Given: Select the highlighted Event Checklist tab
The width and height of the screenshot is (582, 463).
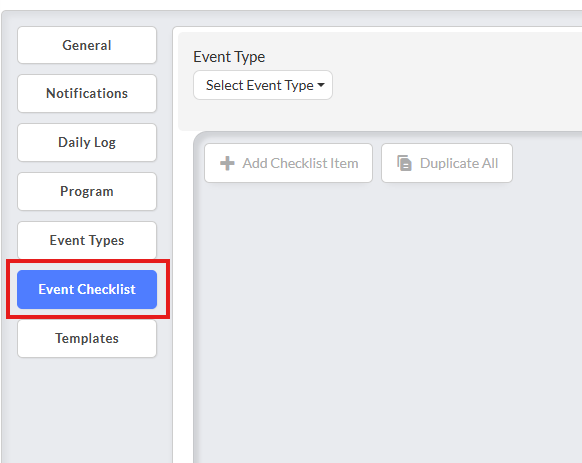Looking at the screenshot, I should coord(87,289).
